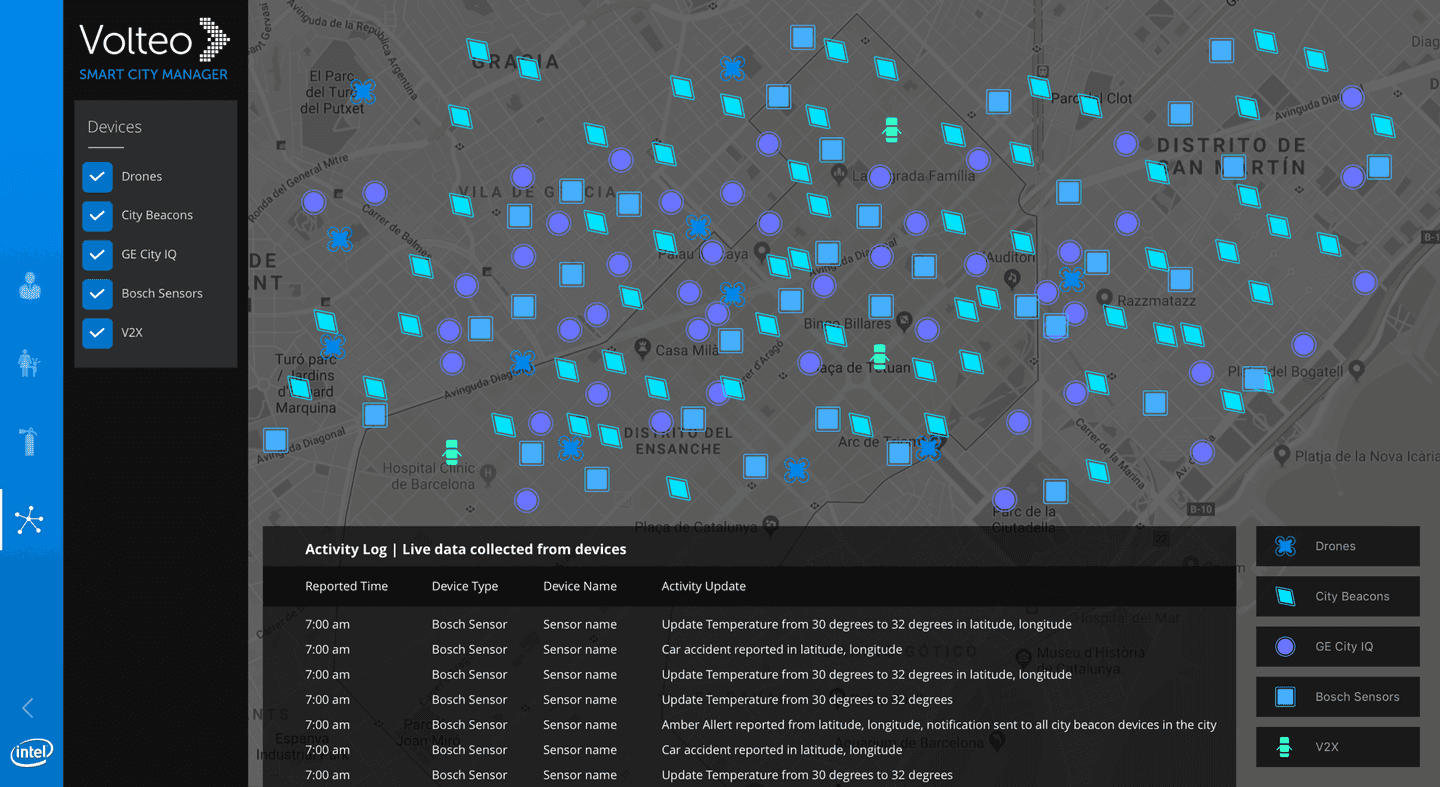The image size is (1440, 787).
Task: Click the Sagrada Família landmark pin
Action: 839,175
